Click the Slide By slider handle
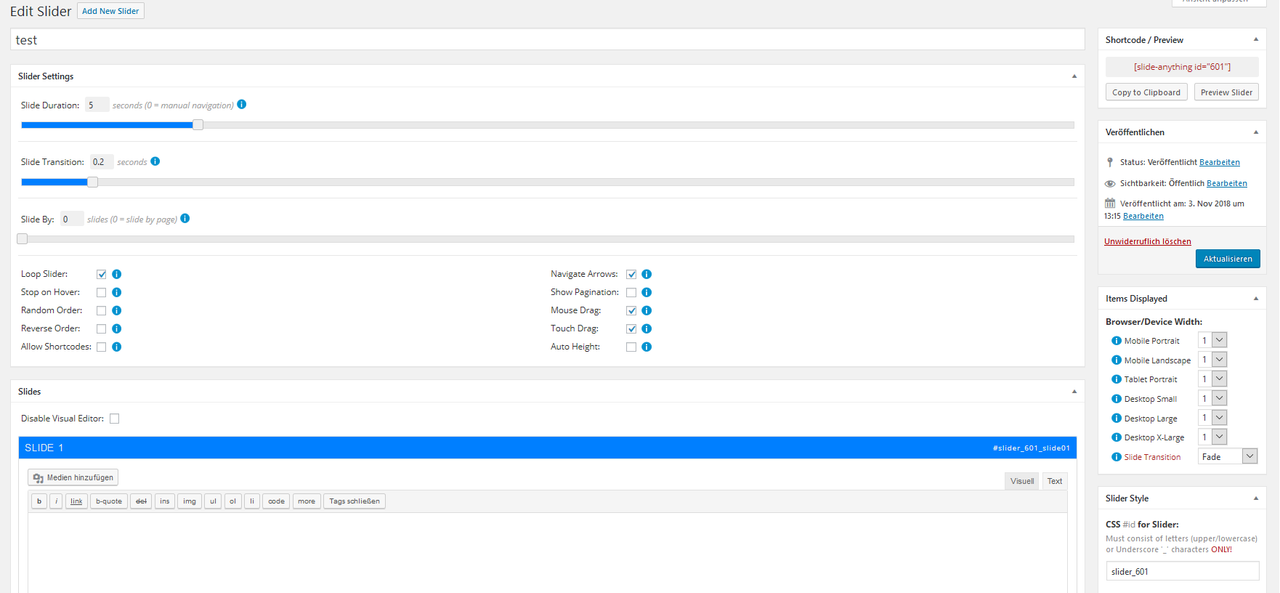The width and height of the screenshot is (1280, 593). click(x=22, y=239)
